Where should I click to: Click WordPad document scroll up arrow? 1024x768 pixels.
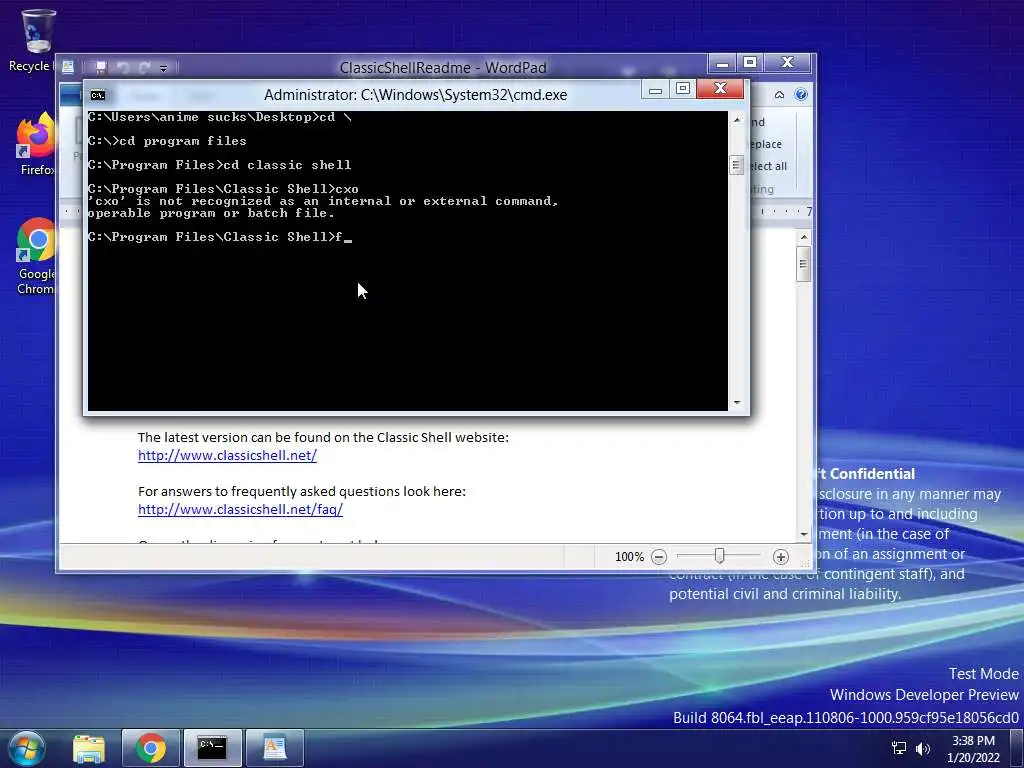pos(804,237)
